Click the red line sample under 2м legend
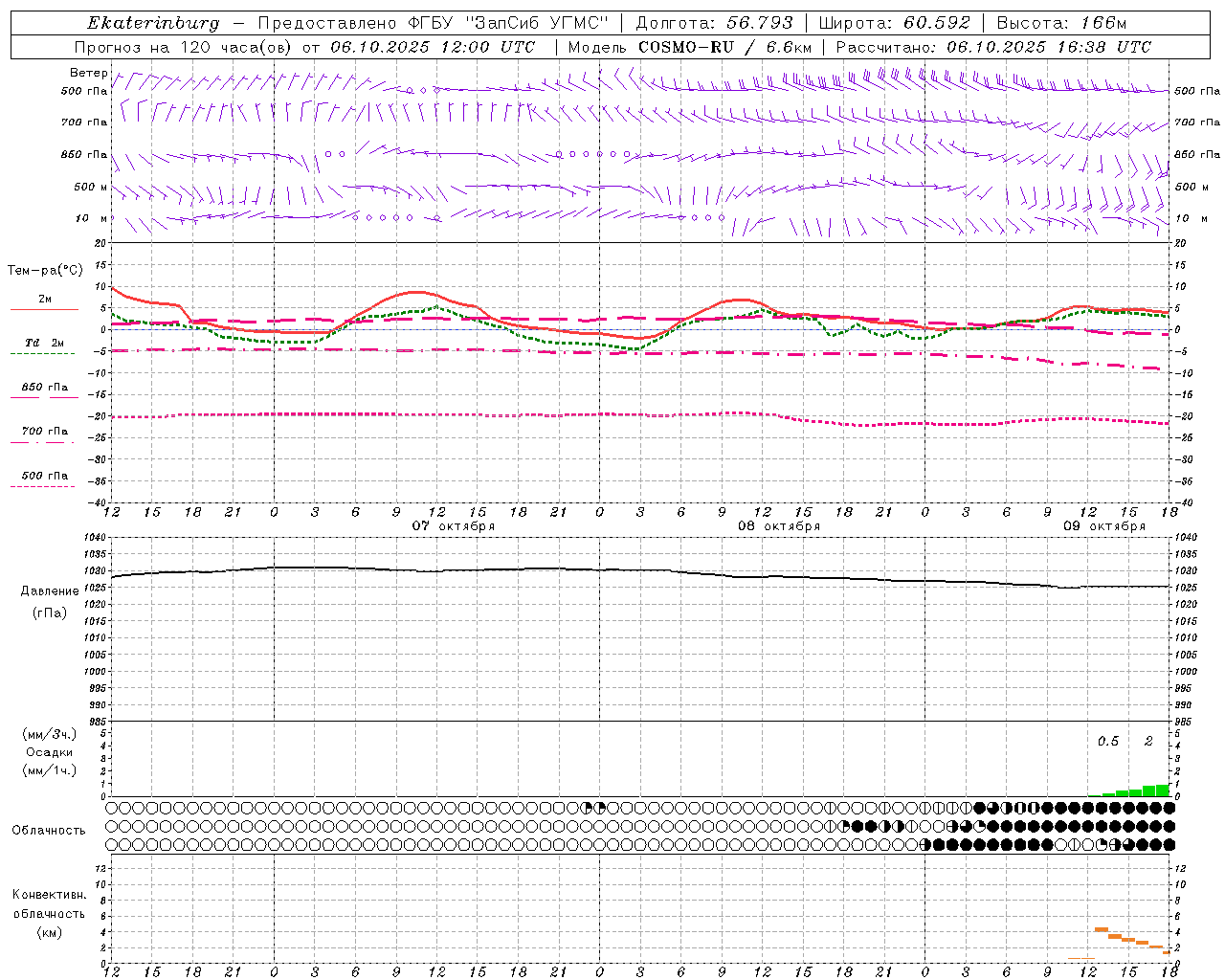This screenshot has width=1225, height=980. tap(43, 309)
